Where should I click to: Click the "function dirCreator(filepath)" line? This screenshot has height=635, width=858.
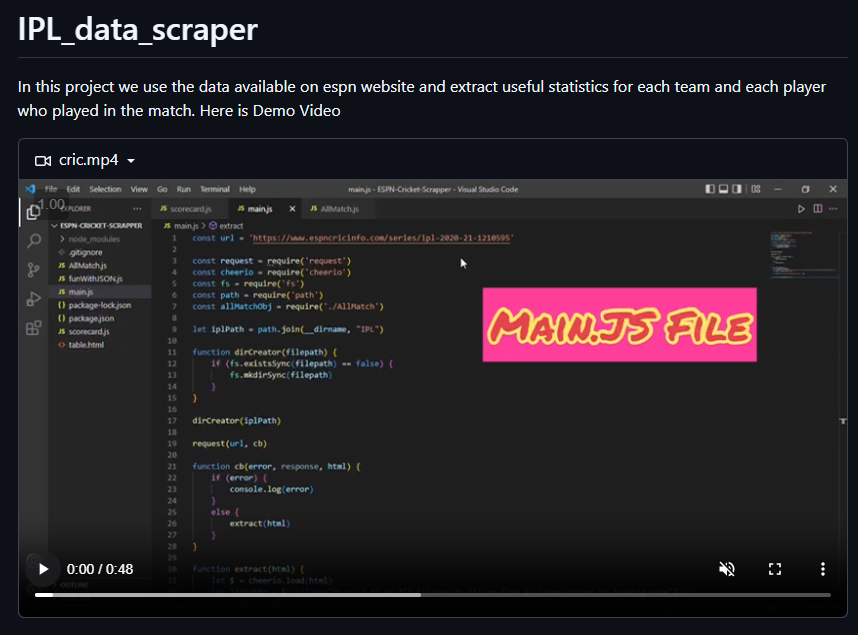[264, 352]
